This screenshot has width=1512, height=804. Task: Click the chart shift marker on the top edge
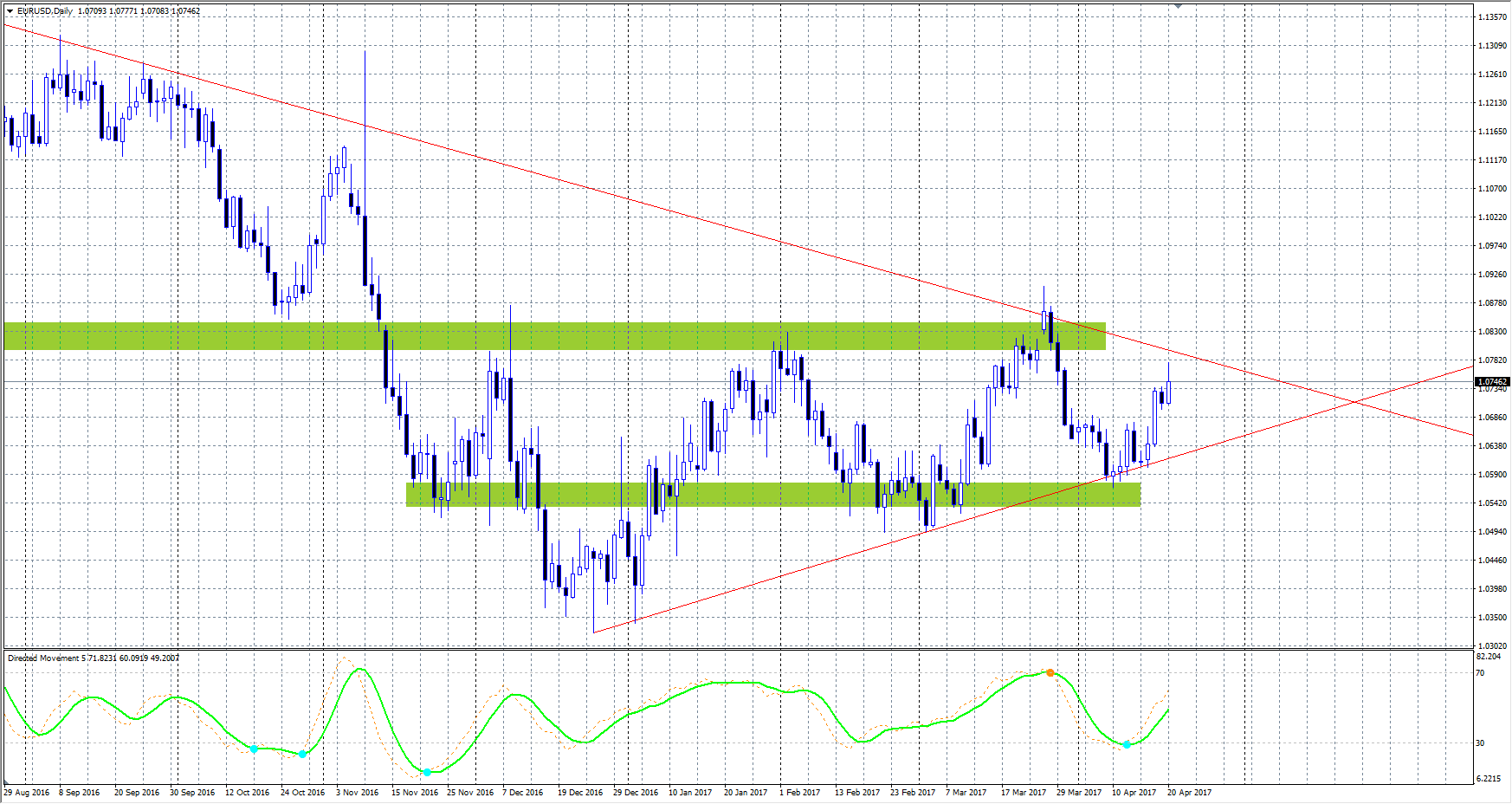coord(1178,6)
